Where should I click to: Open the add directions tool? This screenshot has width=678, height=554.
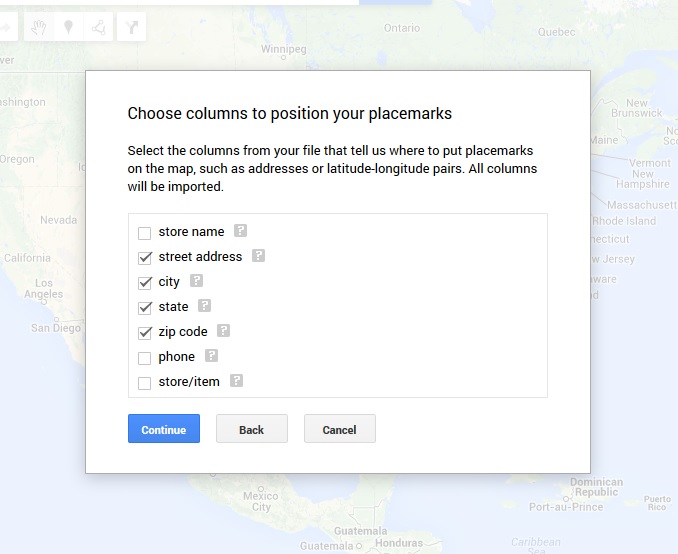(x=131, y=27)
